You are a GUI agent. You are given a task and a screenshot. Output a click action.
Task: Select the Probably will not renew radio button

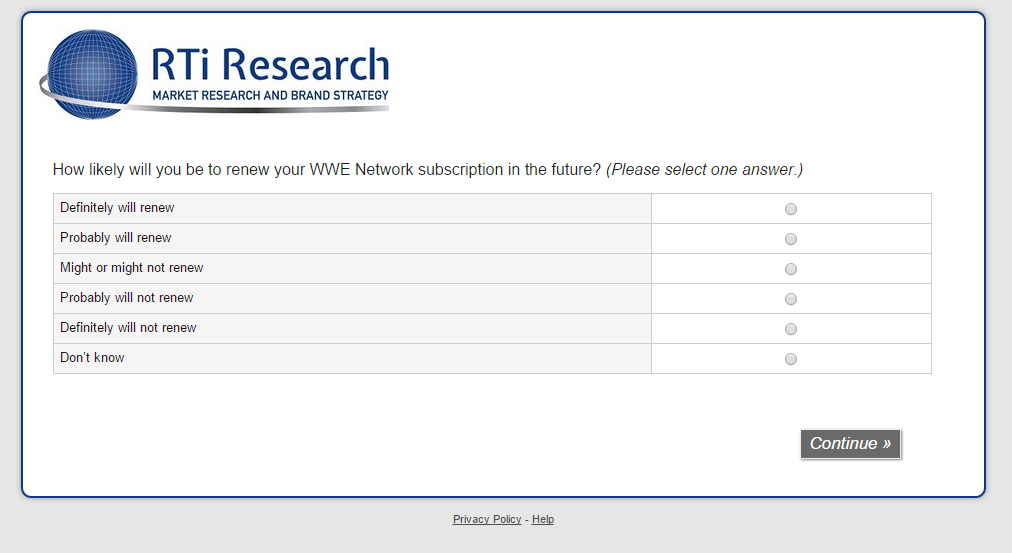[x=791, y=299]
